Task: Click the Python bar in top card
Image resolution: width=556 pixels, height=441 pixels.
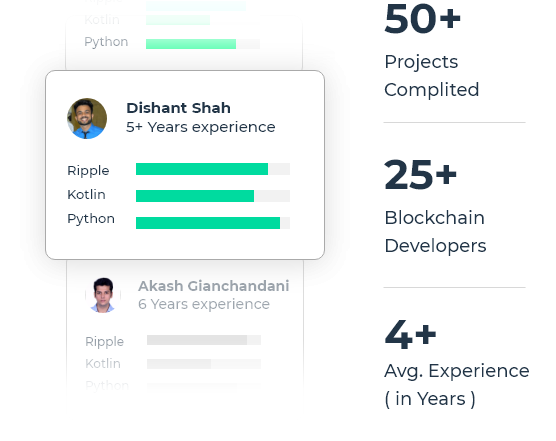Action: coord(203,44)
